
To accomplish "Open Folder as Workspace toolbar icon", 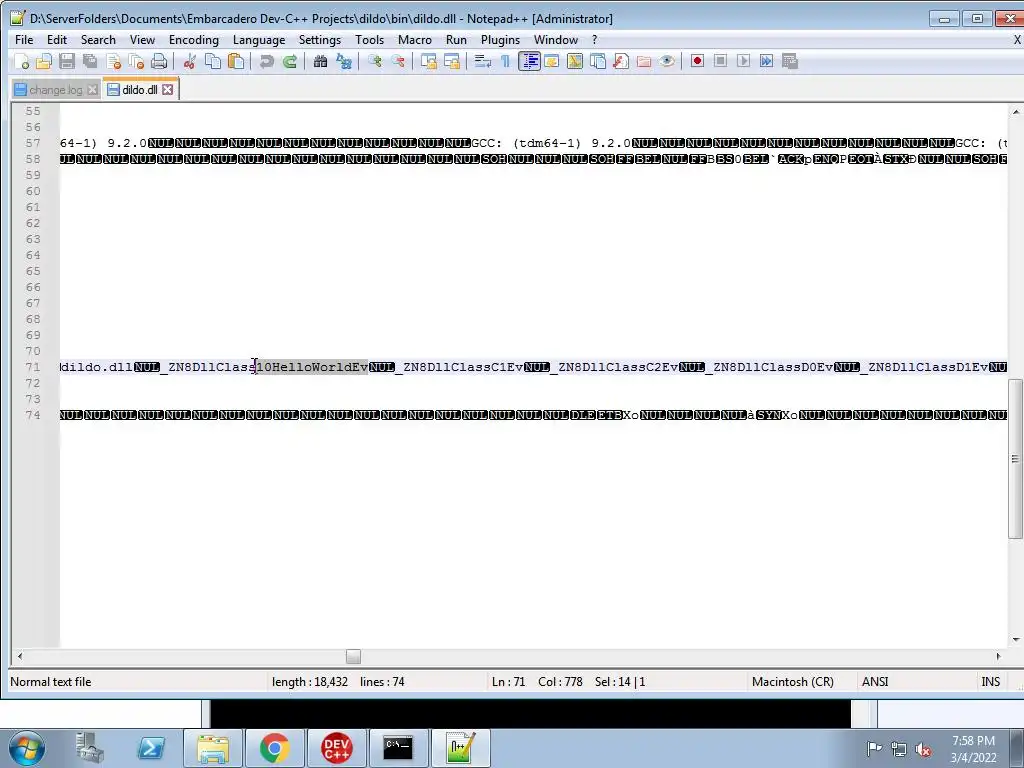I will 644,61.
